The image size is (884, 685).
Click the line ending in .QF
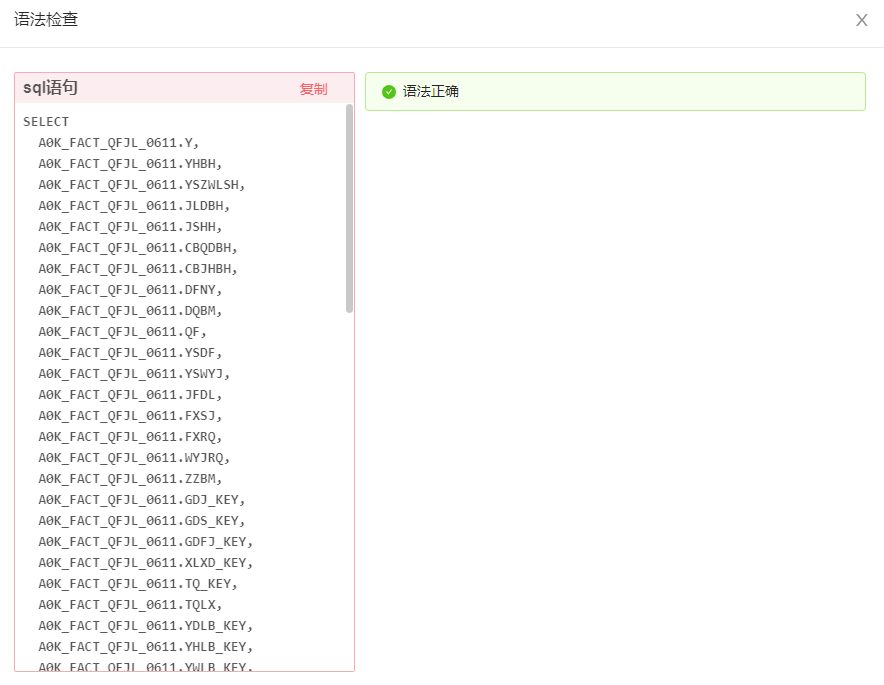(x=122, y=332)
